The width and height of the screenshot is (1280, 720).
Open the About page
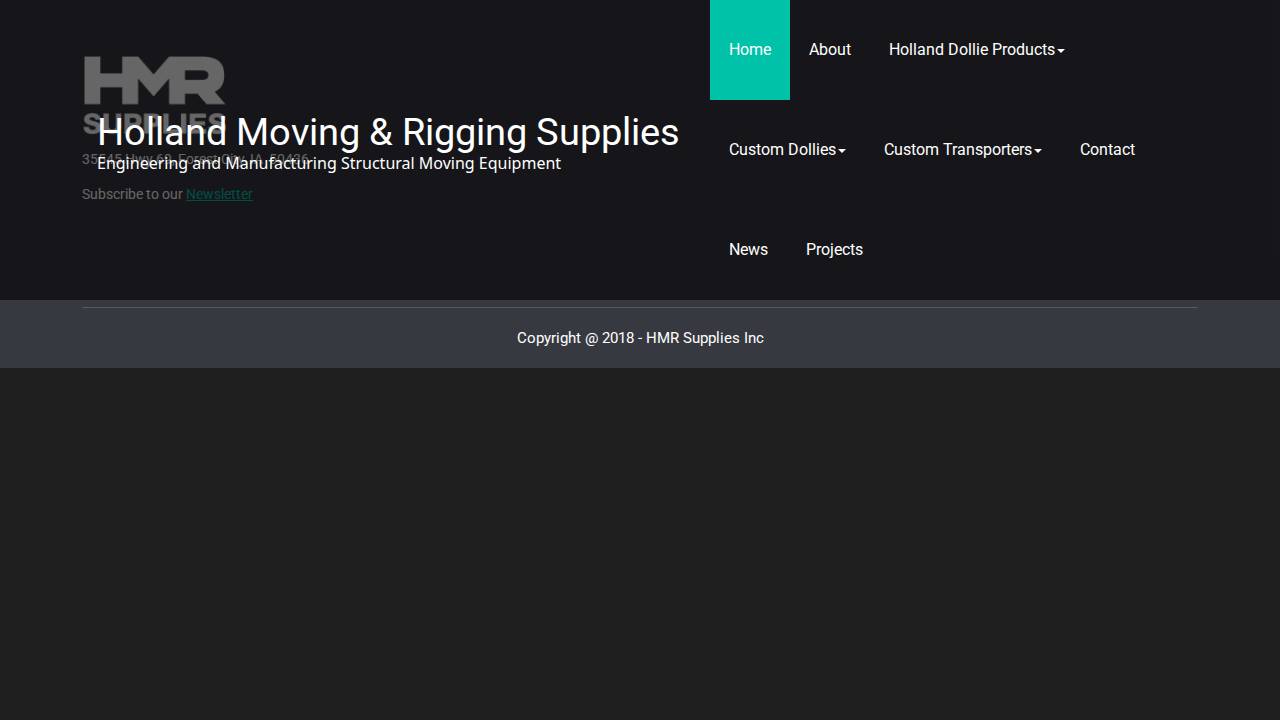(x=829, y=49)
